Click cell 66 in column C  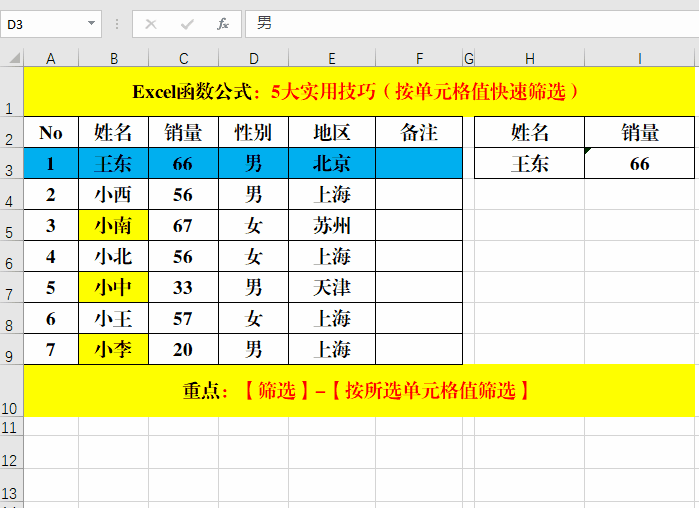point(183,164)
